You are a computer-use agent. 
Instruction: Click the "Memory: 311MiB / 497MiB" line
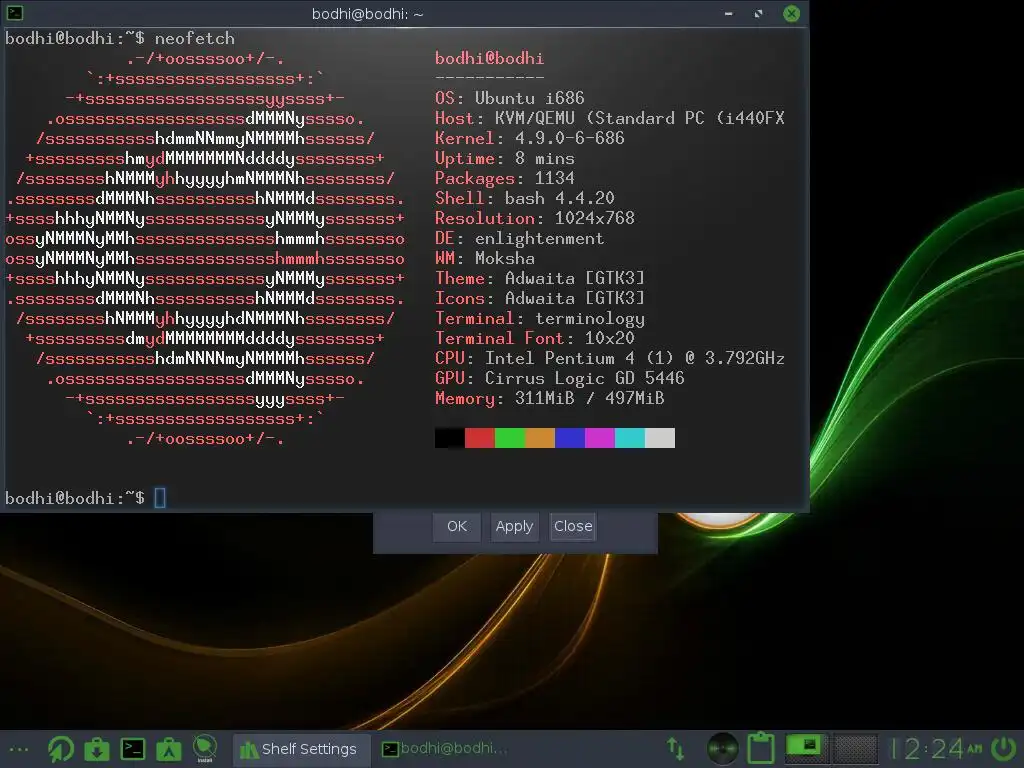point(549,398)
